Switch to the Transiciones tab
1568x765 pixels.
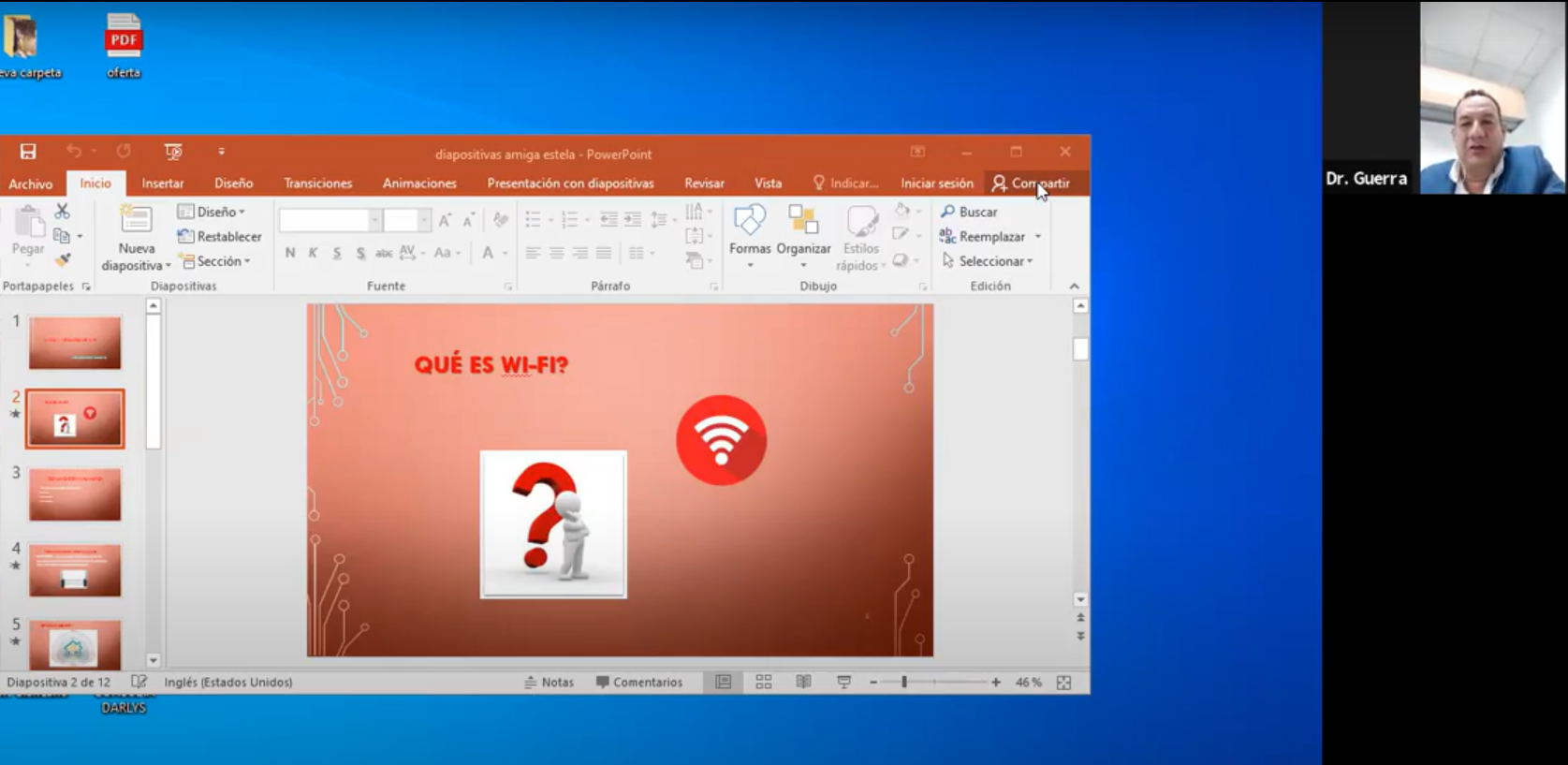coord(318,184)
